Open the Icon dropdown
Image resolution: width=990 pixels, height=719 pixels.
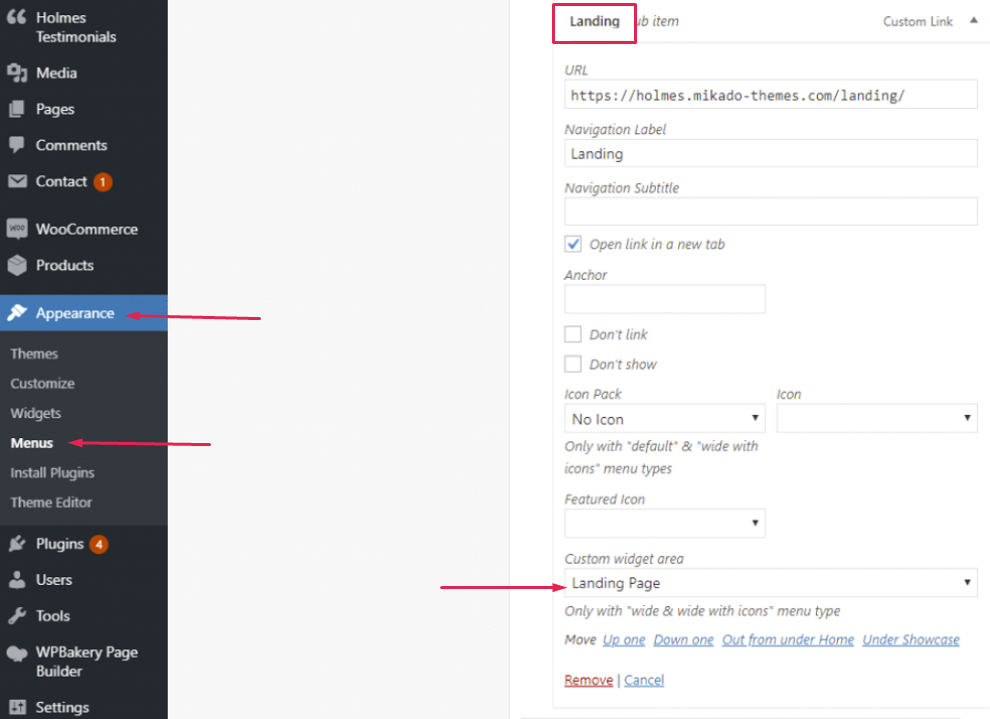tap(877, 419)
